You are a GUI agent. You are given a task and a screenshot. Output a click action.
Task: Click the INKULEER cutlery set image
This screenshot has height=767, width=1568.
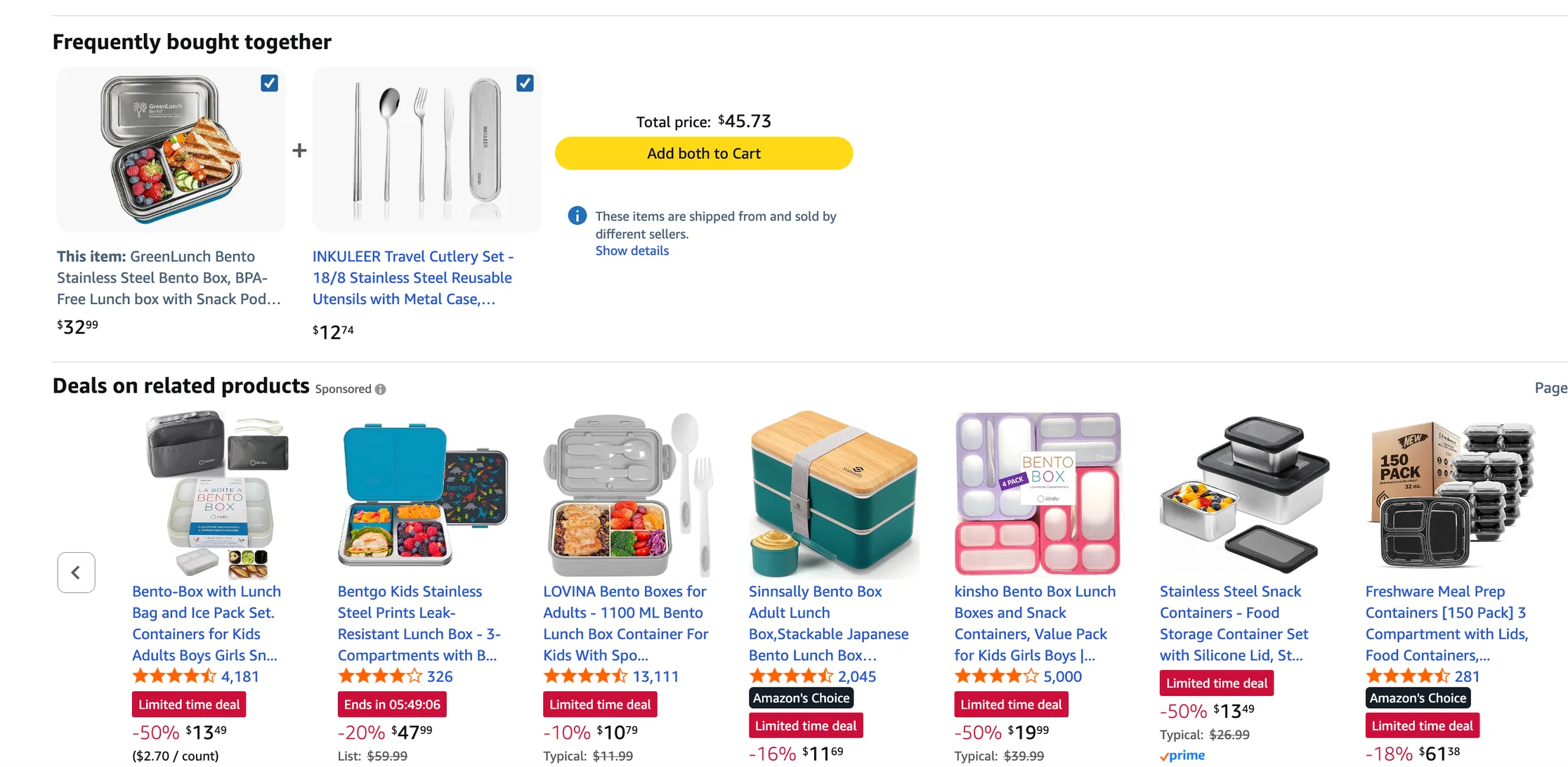click(427, 150)
